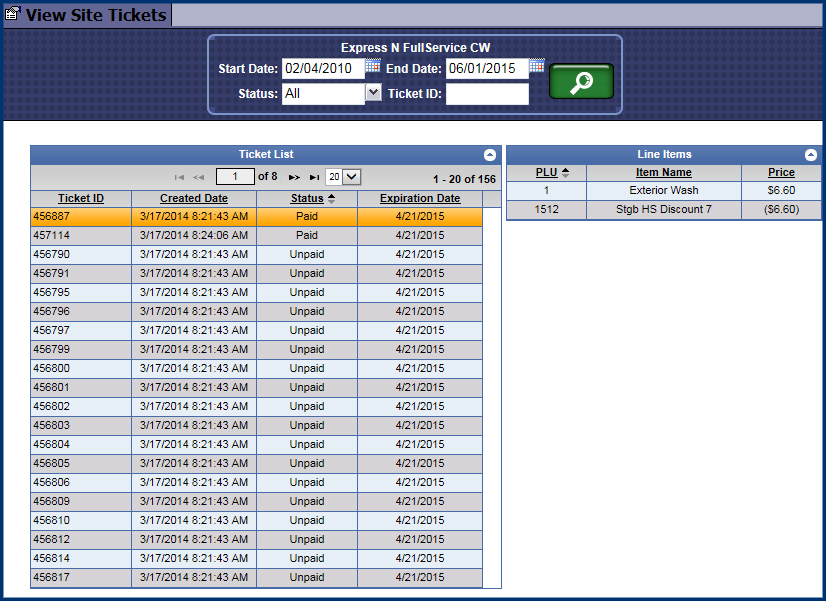Viewport: 826px width, 601px height.
Task: Select the Exterior Wash line item
Action: (x=664, y=190)
